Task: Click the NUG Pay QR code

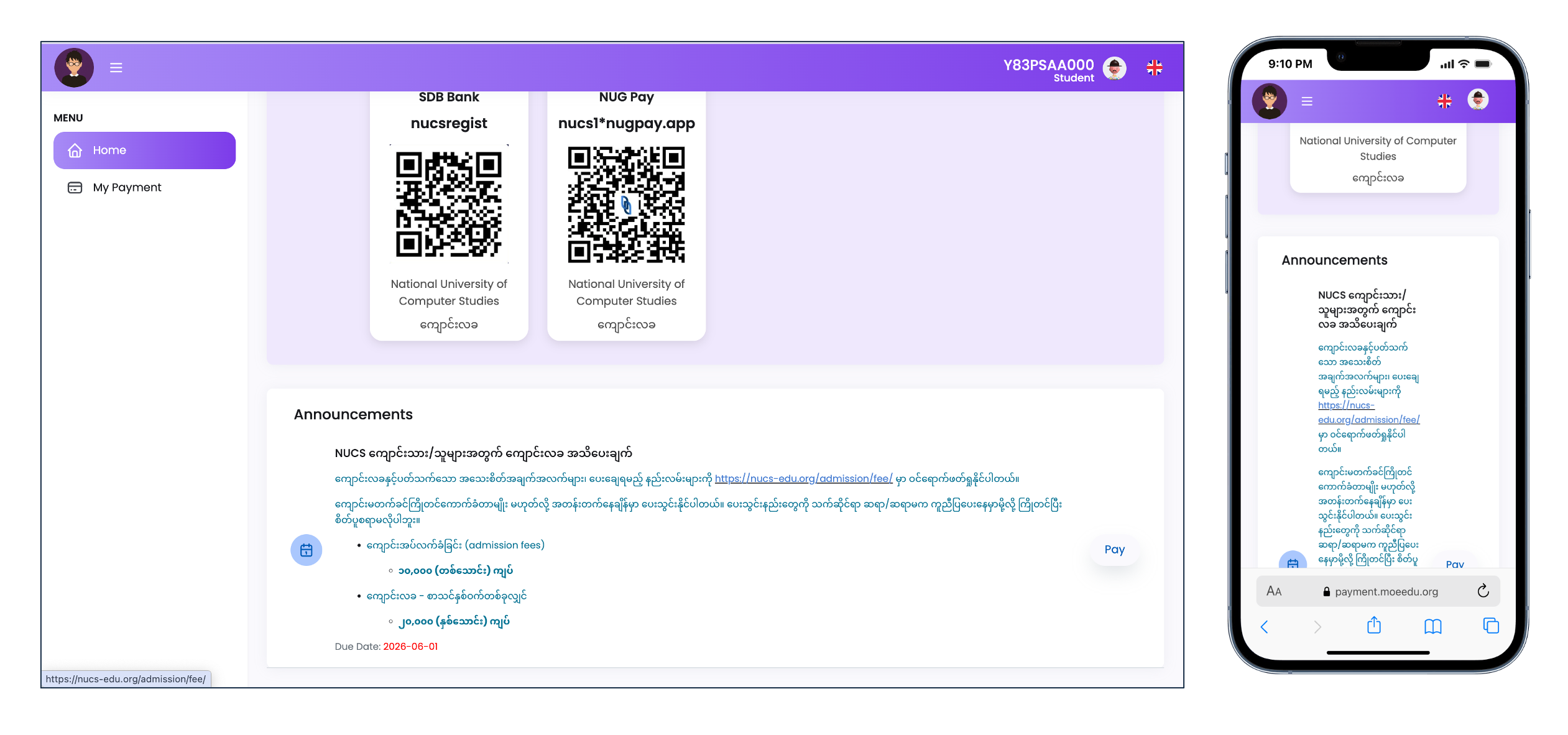Action: pyautogui.click(x=626, y=204)
